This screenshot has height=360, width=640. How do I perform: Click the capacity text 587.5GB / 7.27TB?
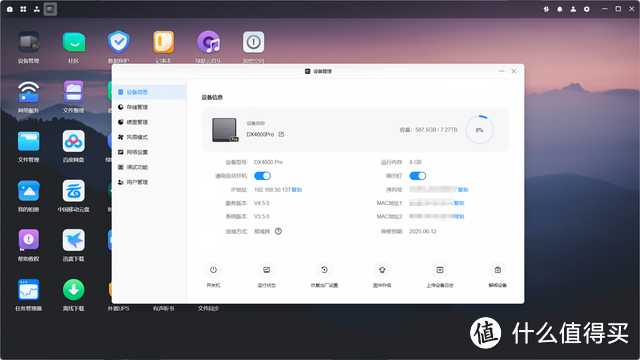click(436, 130)
